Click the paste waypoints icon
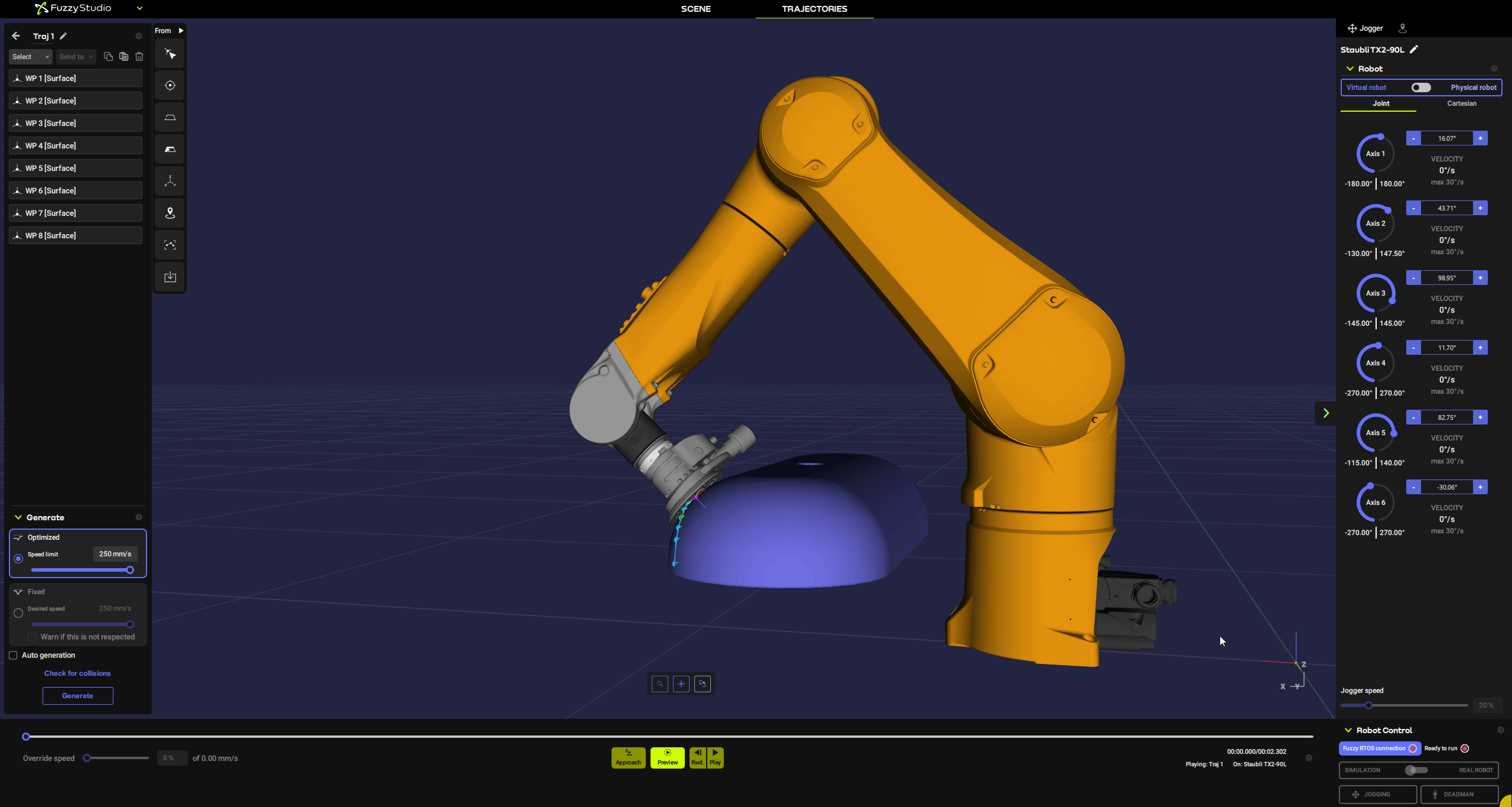The image size is (1512, 807). tap(123, 57)
